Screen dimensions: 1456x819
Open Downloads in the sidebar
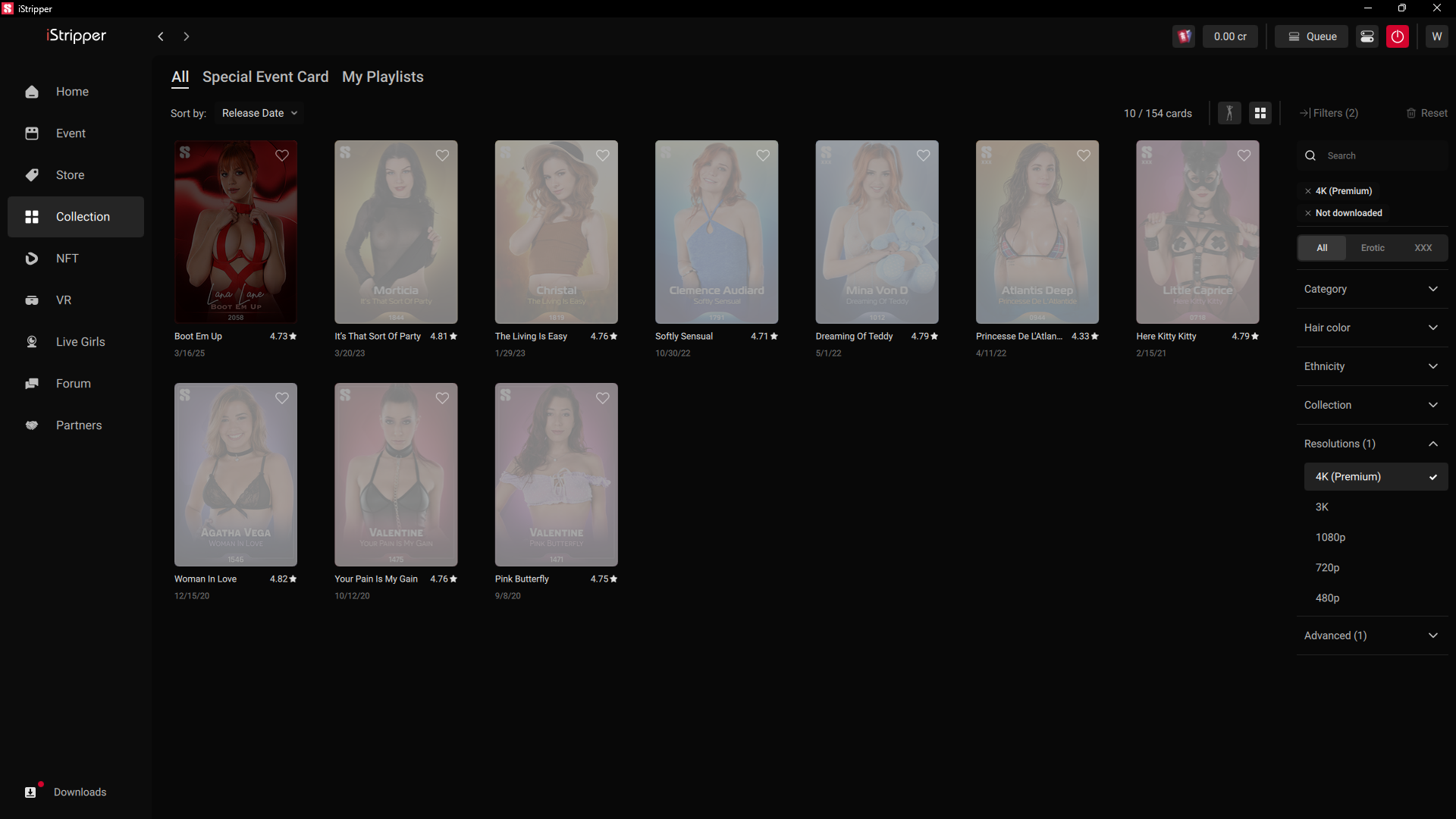(79, 792)
